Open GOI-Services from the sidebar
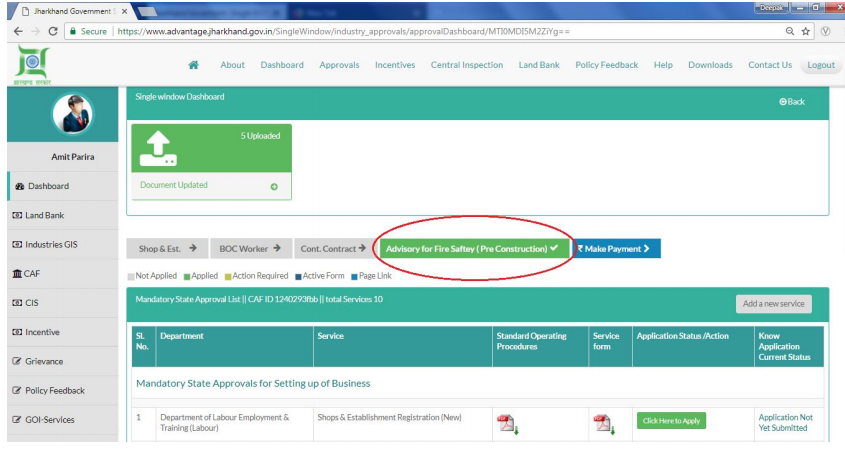This screenshot has width=845, height=456. [63, 419]
